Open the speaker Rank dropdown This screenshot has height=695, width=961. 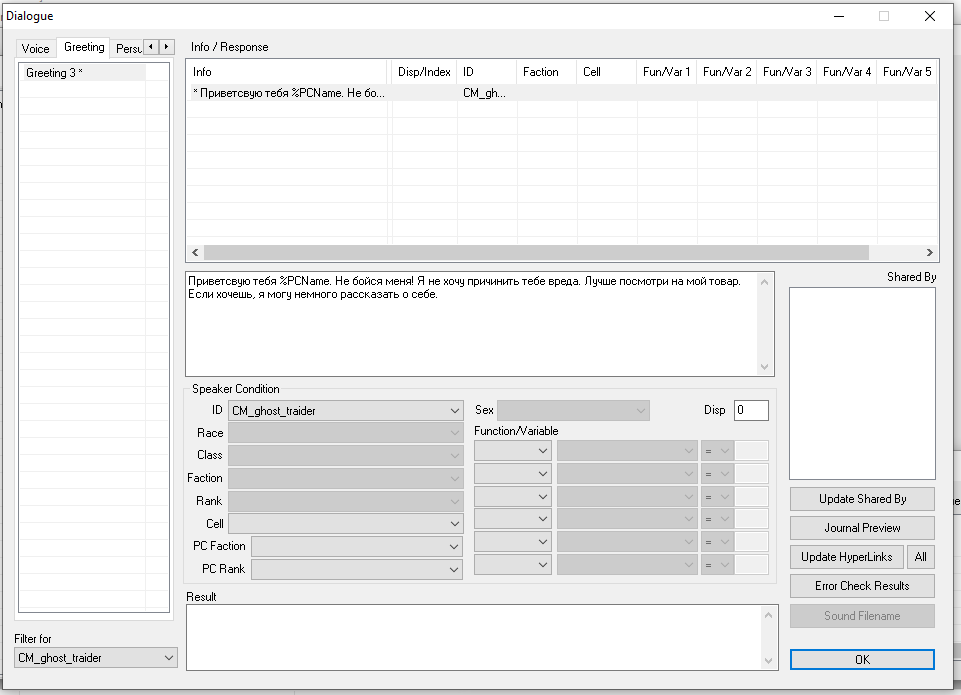click(x=346, y=501)
